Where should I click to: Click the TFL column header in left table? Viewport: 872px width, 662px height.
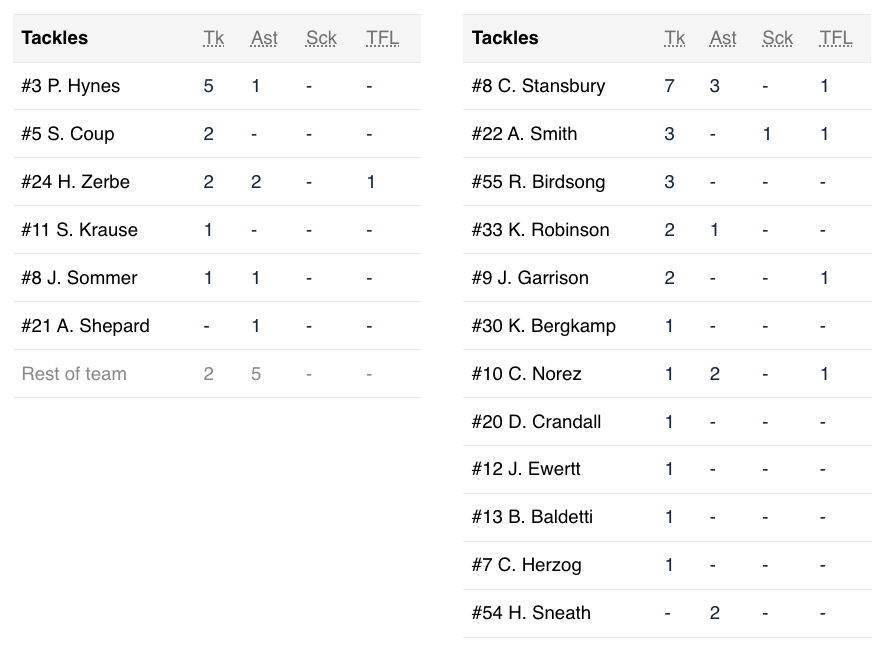point(382,38)
